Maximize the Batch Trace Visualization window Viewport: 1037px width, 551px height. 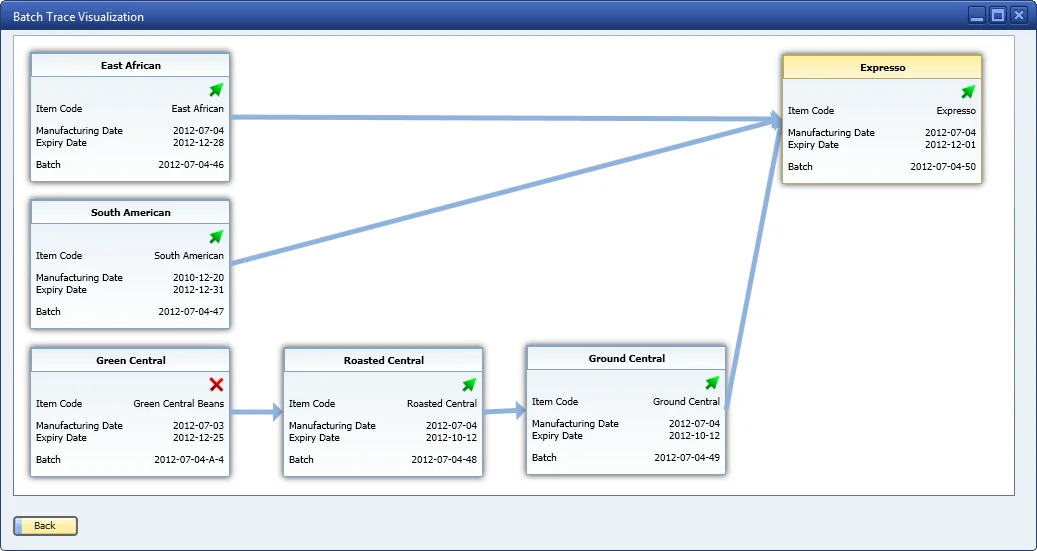click(x=998, y=16)
